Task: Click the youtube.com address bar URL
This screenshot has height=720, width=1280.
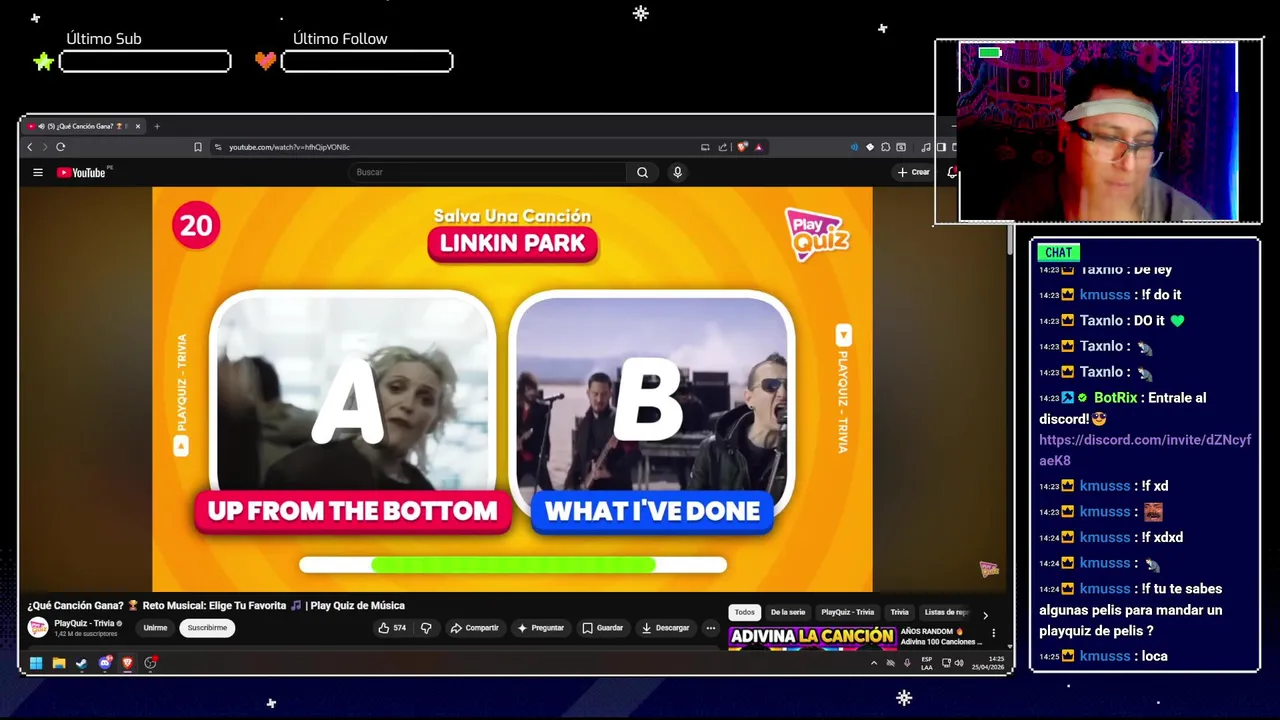Action: tap(289, 147)
